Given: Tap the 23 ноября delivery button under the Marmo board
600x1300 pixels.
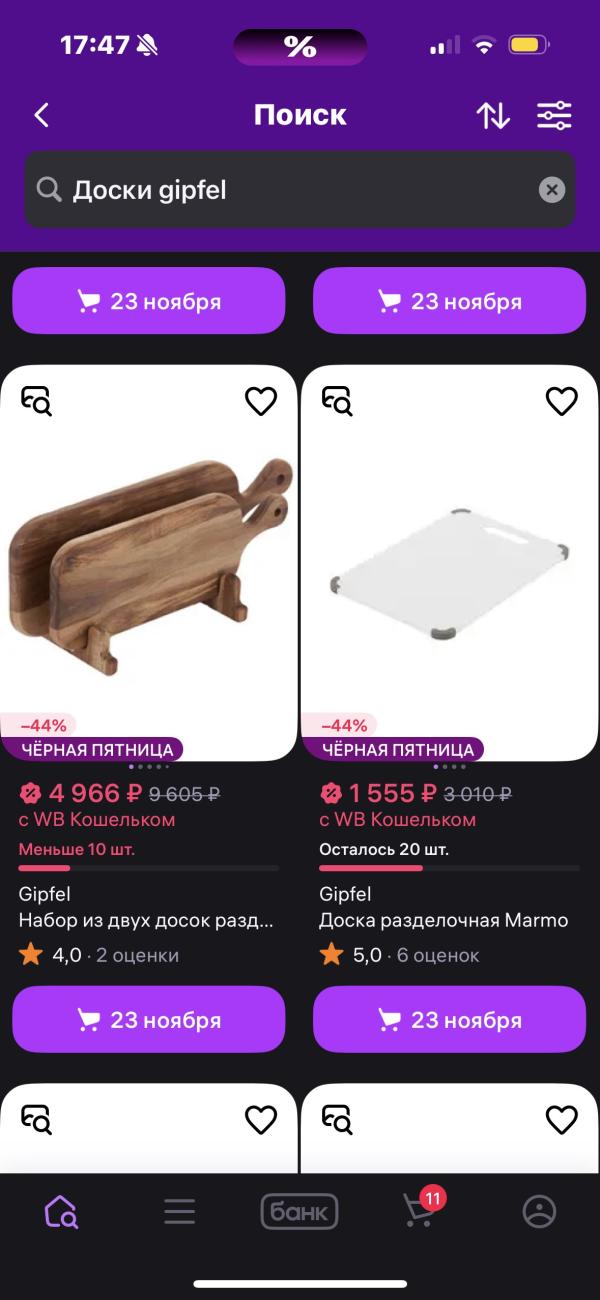Looking at the screenshot, I should 449,1019.
